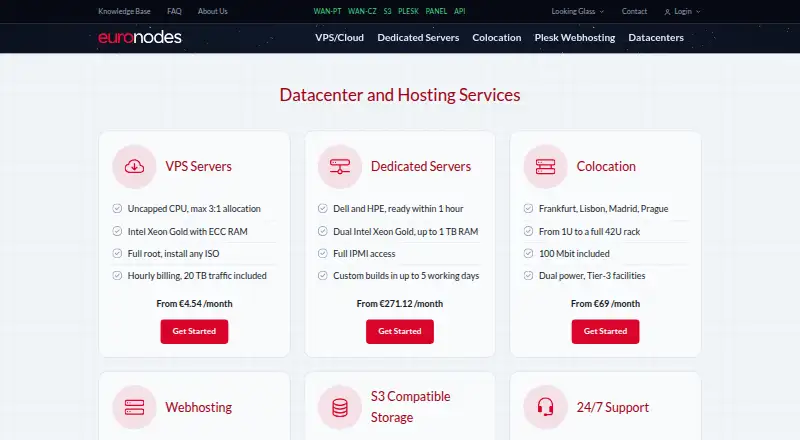Expand the Looking Glass dropdown
The height and width of the screenshot is (440, 800).
pos(578,11)
